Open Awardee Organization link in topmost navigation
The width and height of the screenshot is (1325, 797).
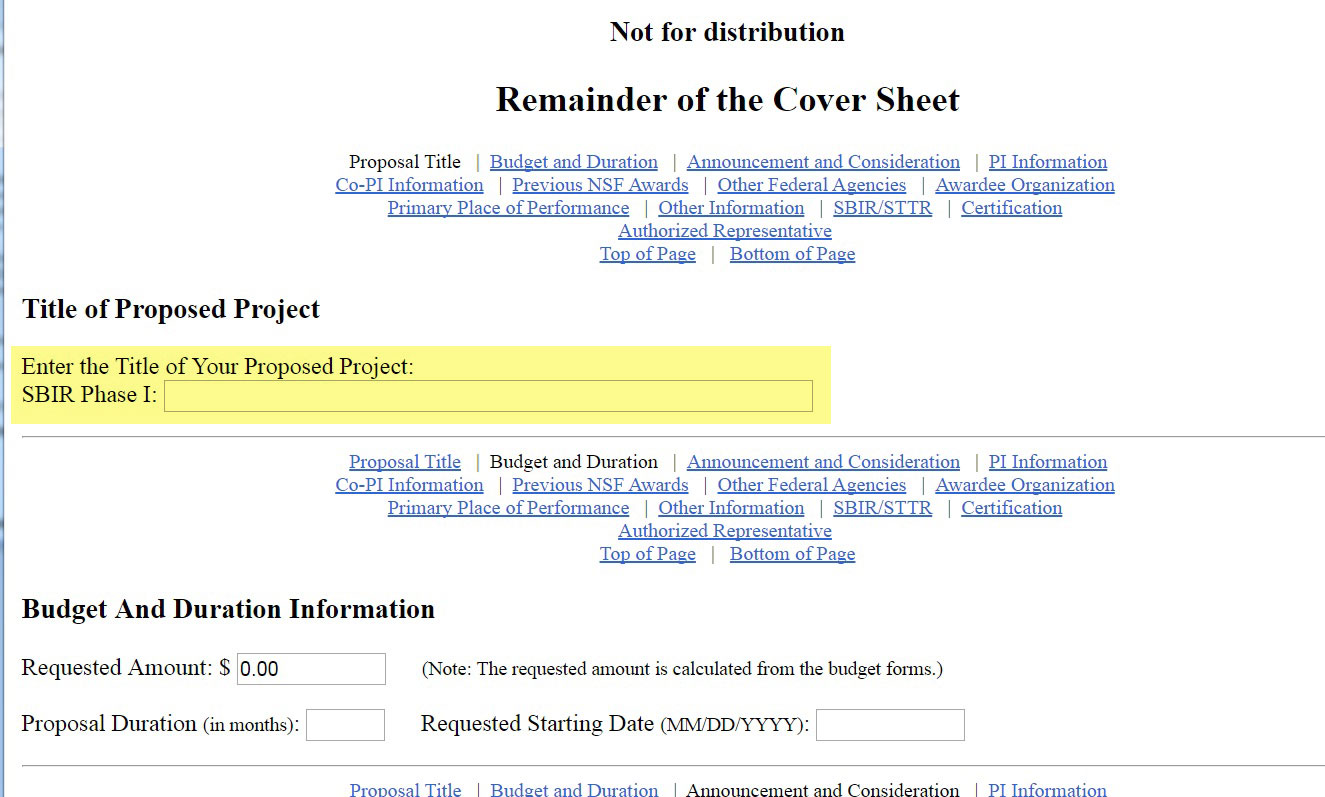click(x=1025, y=185)
